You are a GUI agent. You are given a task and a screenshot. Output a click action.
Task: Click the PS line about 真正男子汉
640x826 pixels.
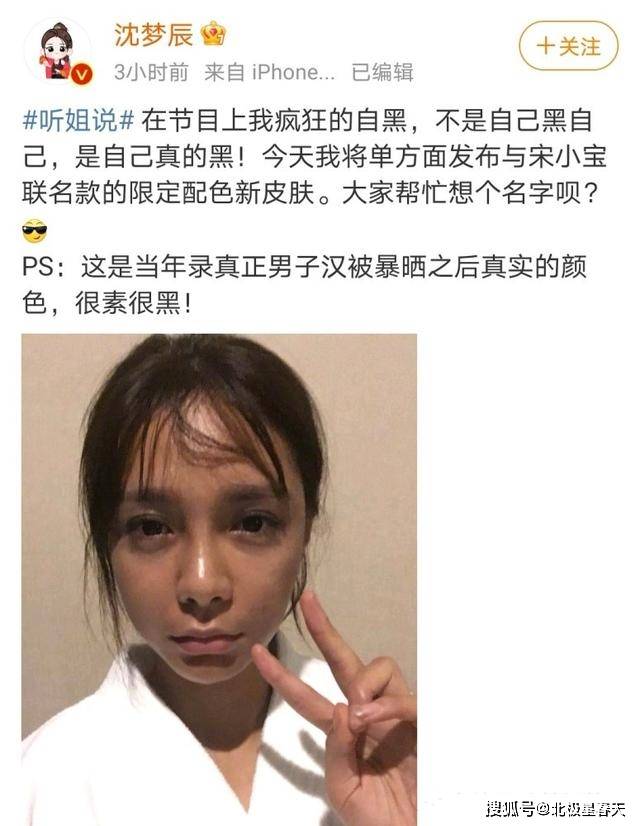(x=304, y=267)
